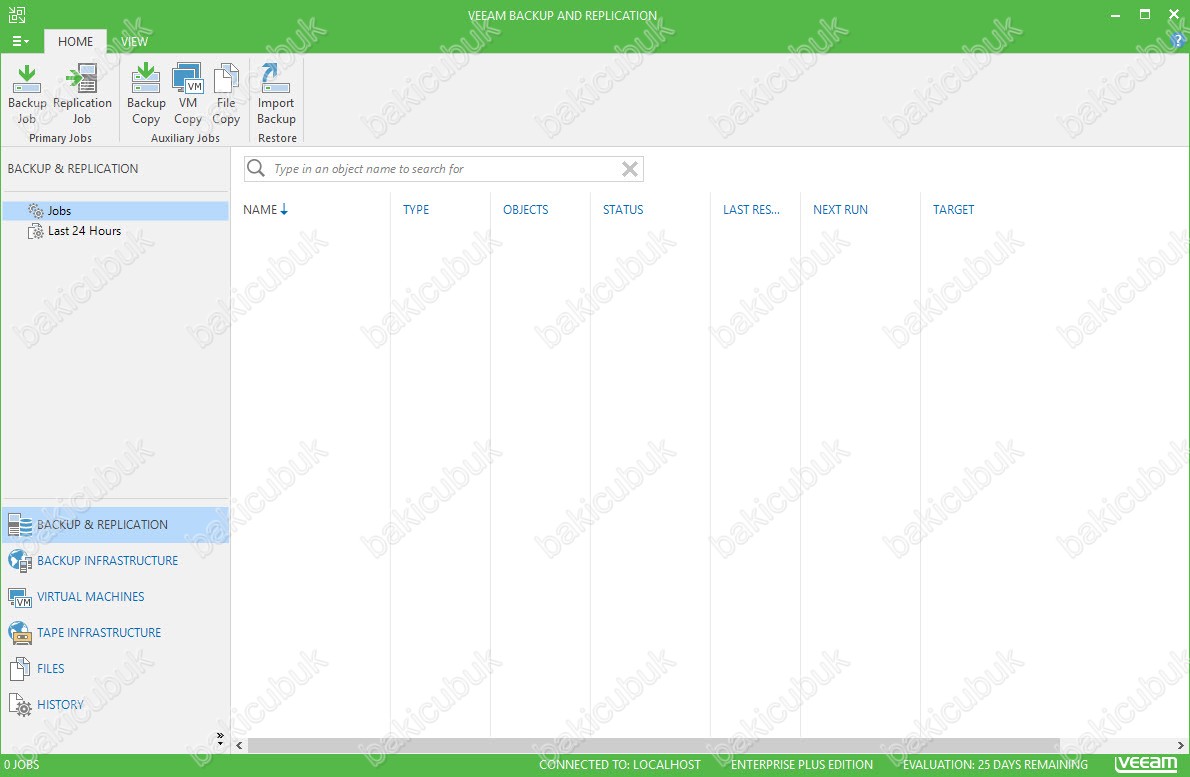Click the horizontal scrollbar left arrow
Screen dimensions: 1190x777
pyautogui.click(x=239, y=745)
